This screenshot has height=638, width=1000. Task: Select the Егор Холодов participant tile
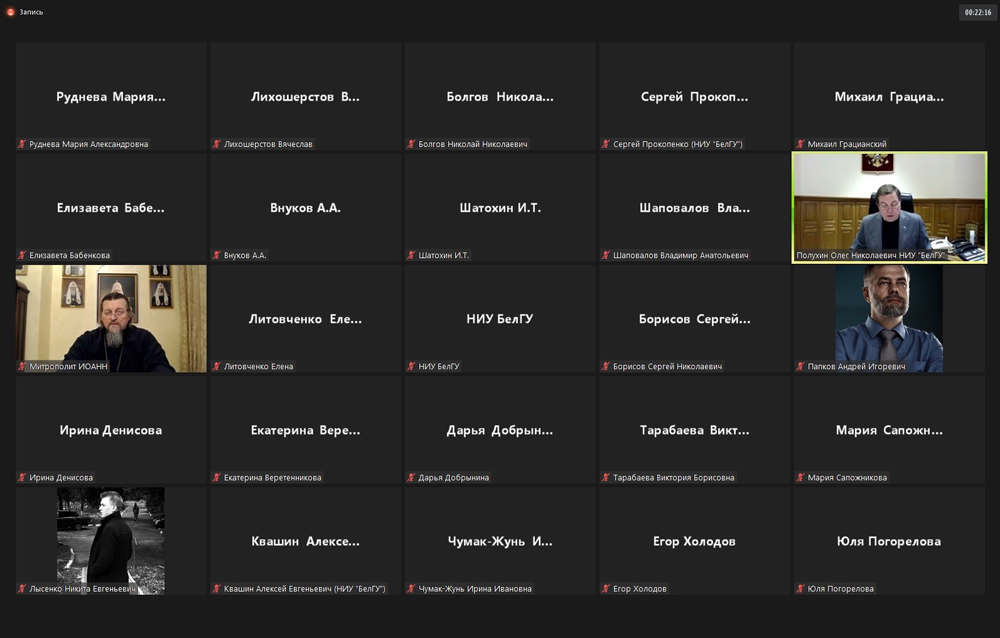pyautogui.click(x=694, y=540)
